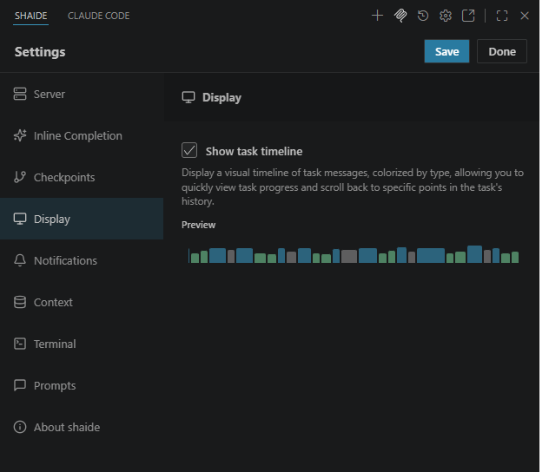Switch to the CLAUDE CODE tab
The width and height of the screenshot is (540, 472).
pos(98,16)
